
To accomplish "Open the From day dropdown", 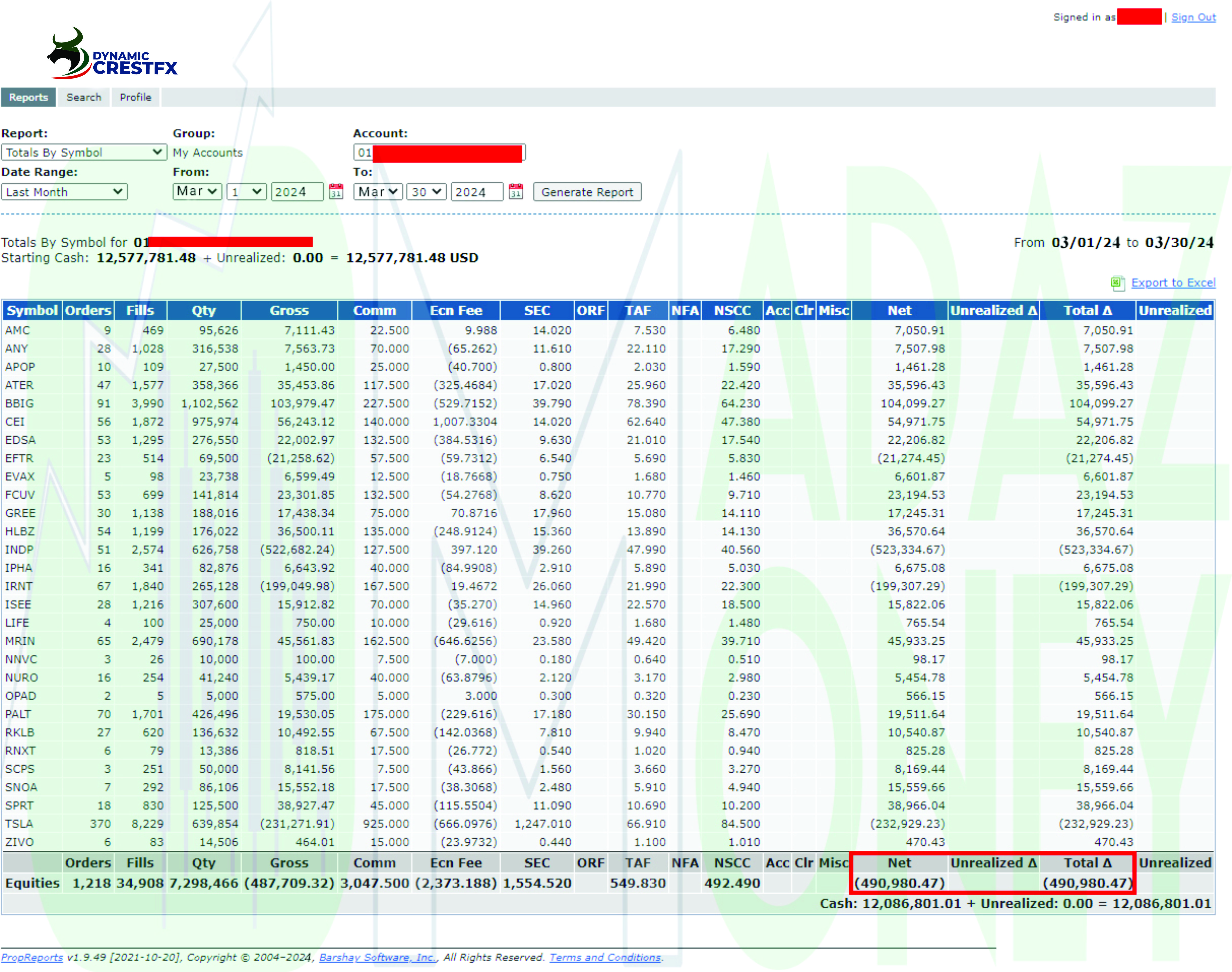I will (246, 192).
